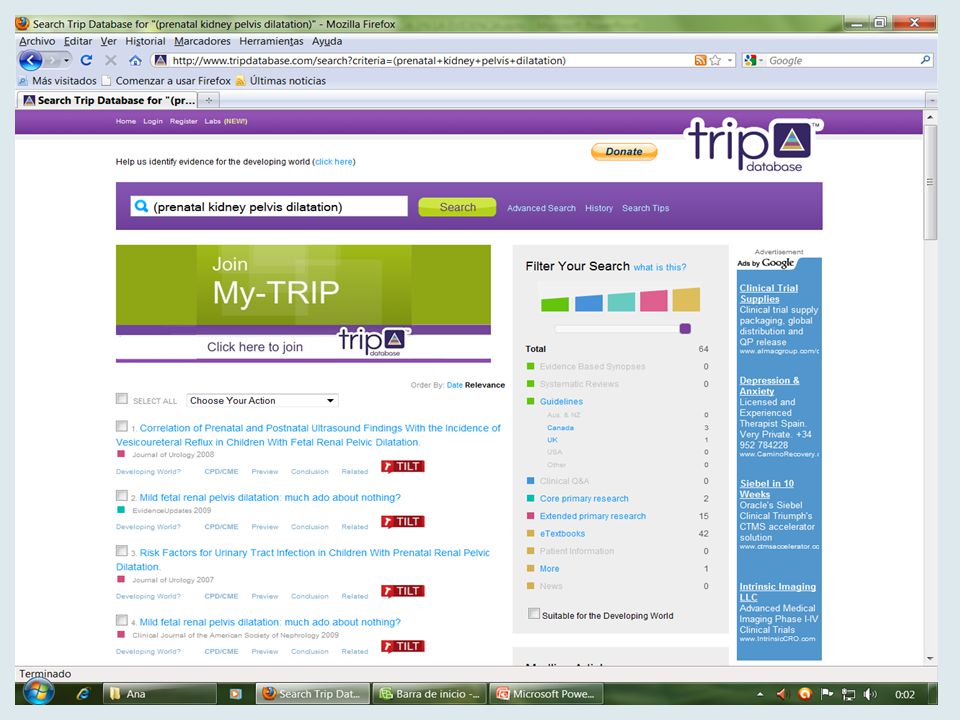Click the green Search button
This screenshot has height=720, width=960.
tap(457, 207)
